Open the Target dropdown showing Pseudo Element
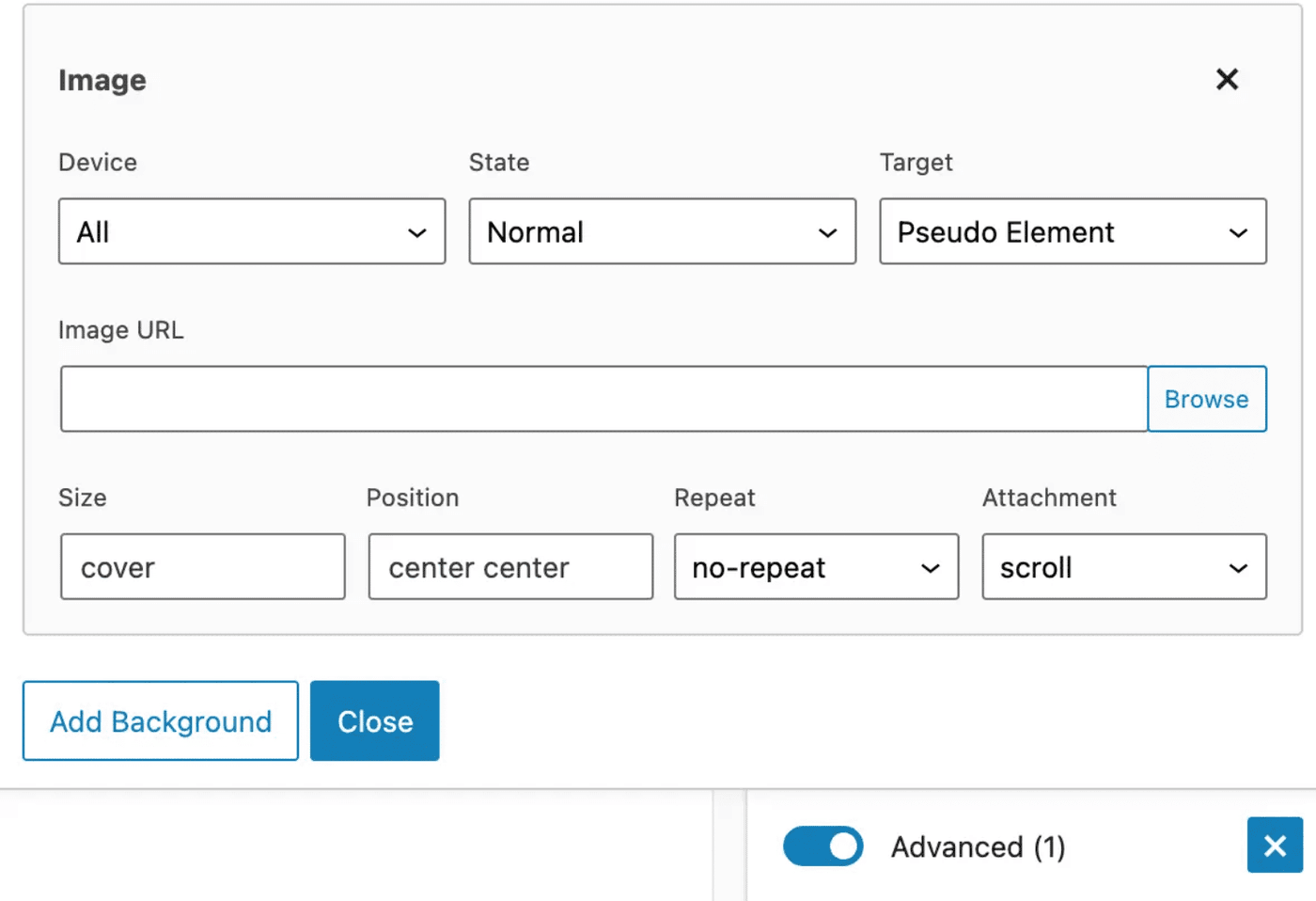The image size is (1316, 901). (x=1073, y=231)
